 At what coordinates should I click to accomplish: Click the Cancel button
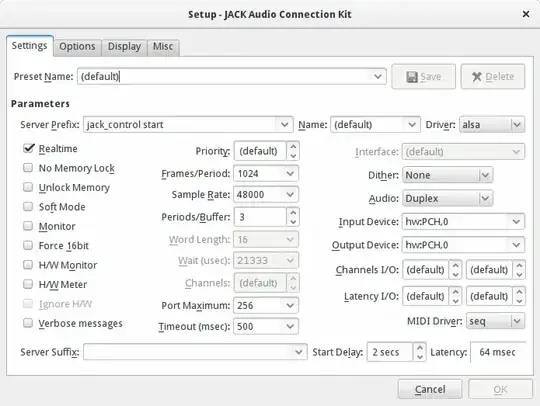430,389
